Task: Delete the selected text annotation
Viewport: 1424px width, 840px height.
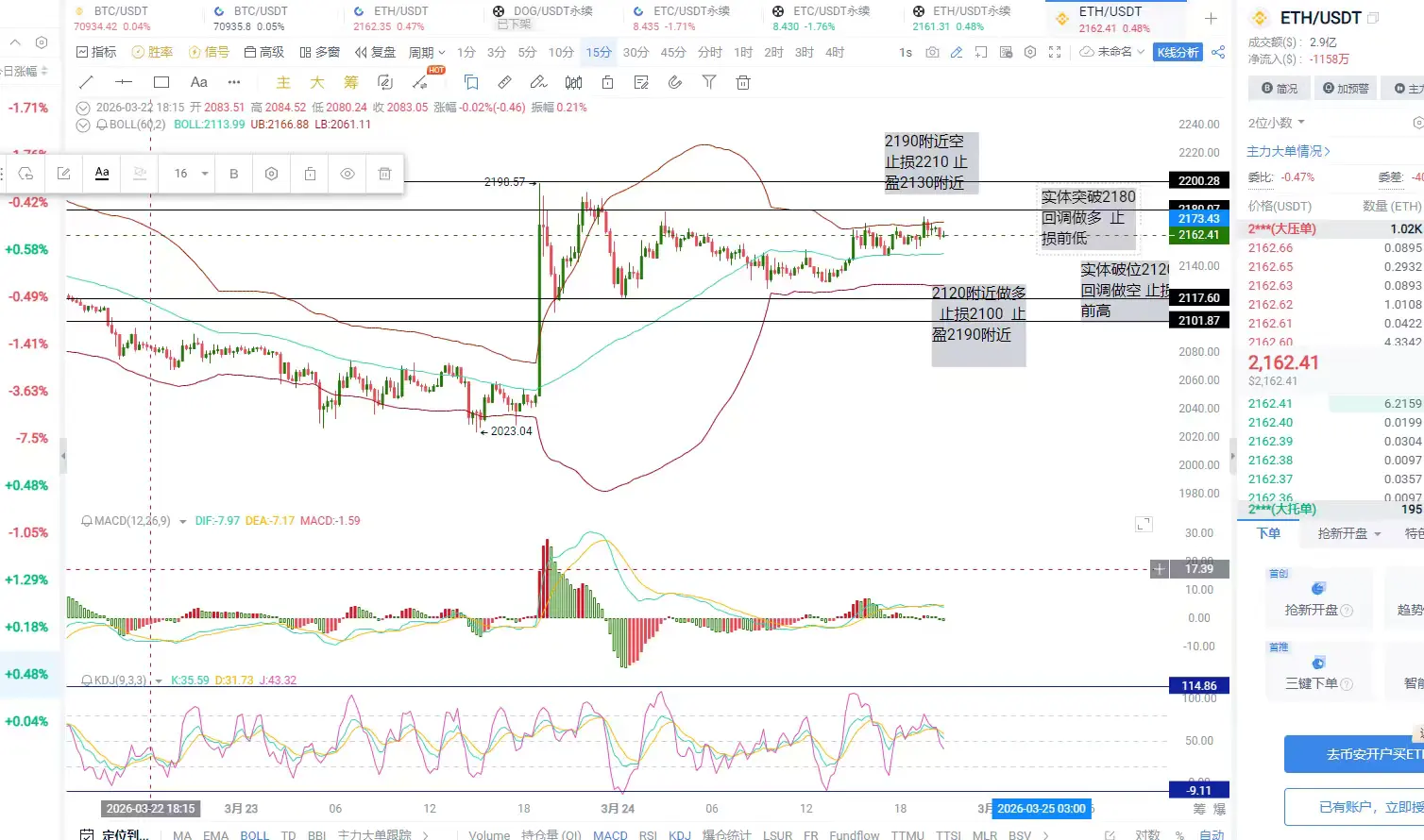Action: [x=384, y=174]
